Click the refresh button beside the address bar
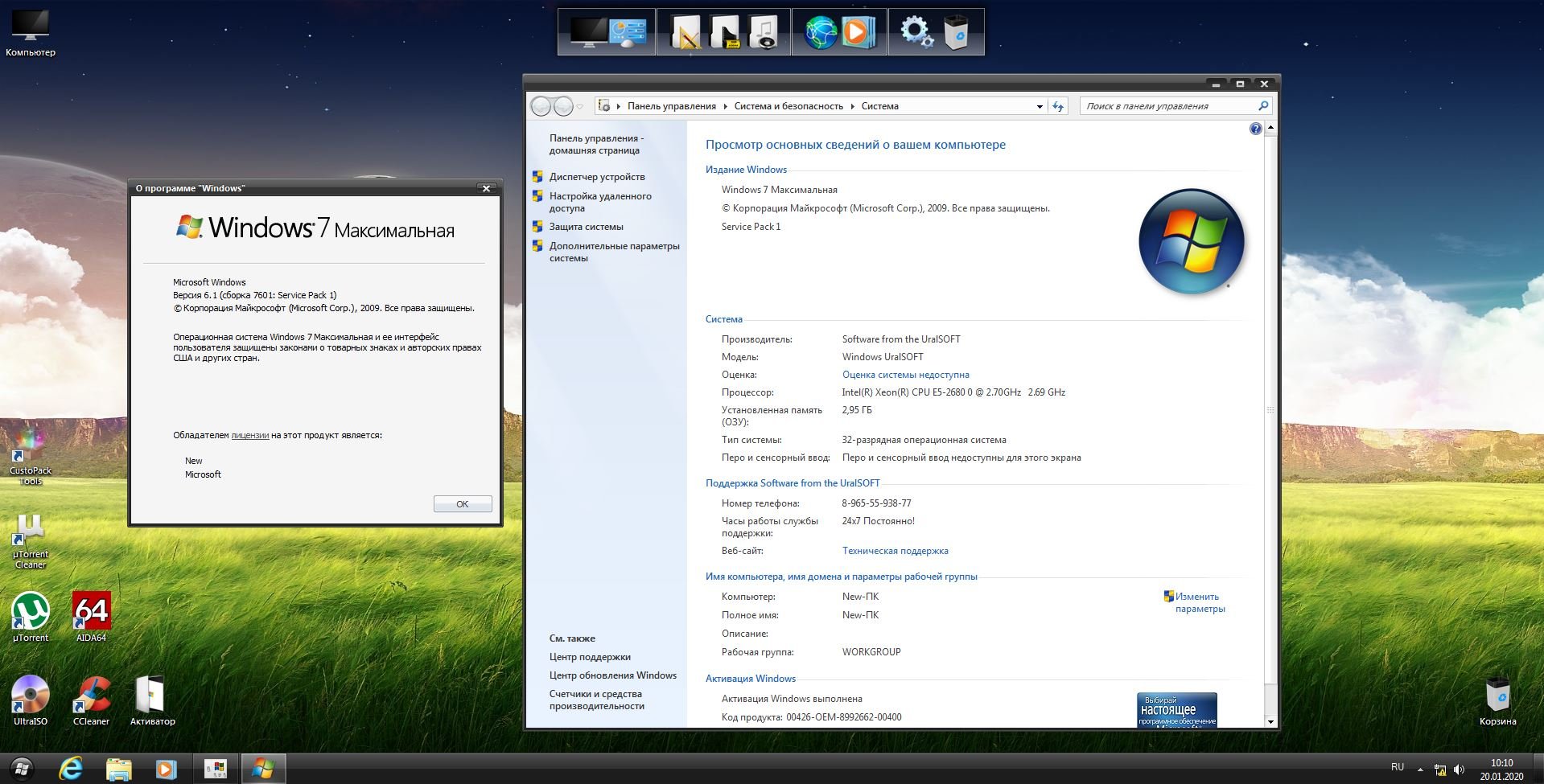Viewport: 1544px width, 784px height. click(x=1058, y=106)
